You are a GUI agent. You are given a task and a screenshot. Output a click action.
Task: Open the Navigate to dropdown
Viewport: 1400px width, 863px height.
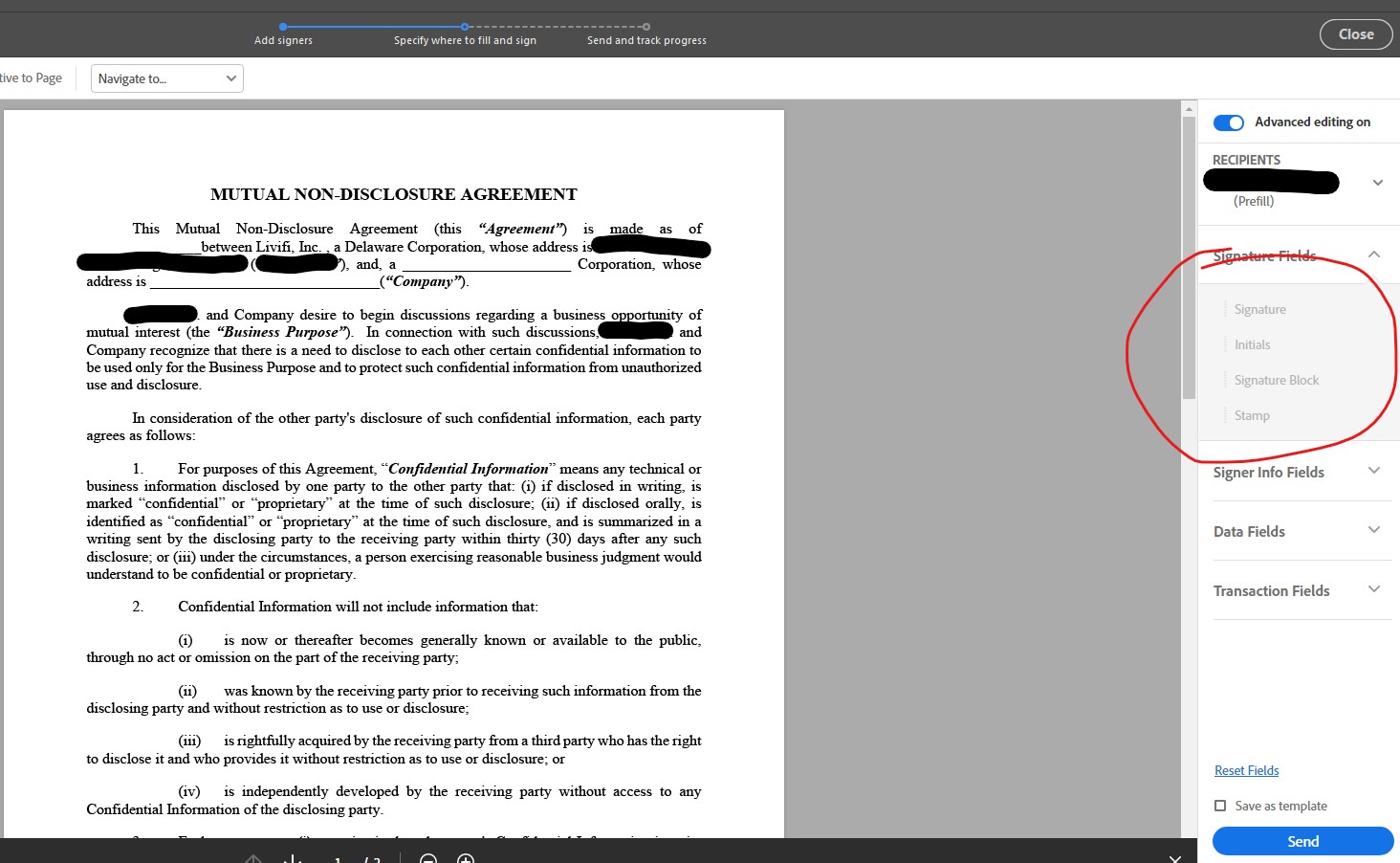pyautogui.click(x=166, y=77)
